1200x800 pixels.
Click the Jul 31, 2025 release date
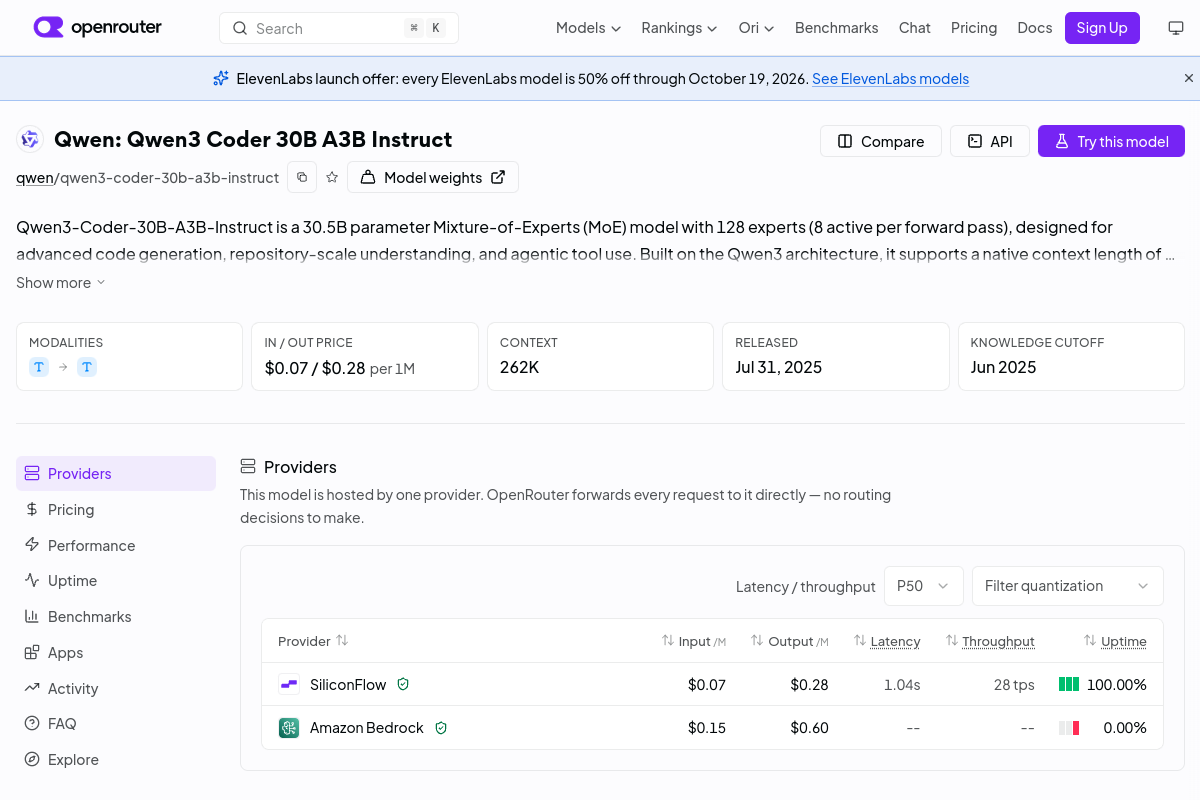[778, 367]
